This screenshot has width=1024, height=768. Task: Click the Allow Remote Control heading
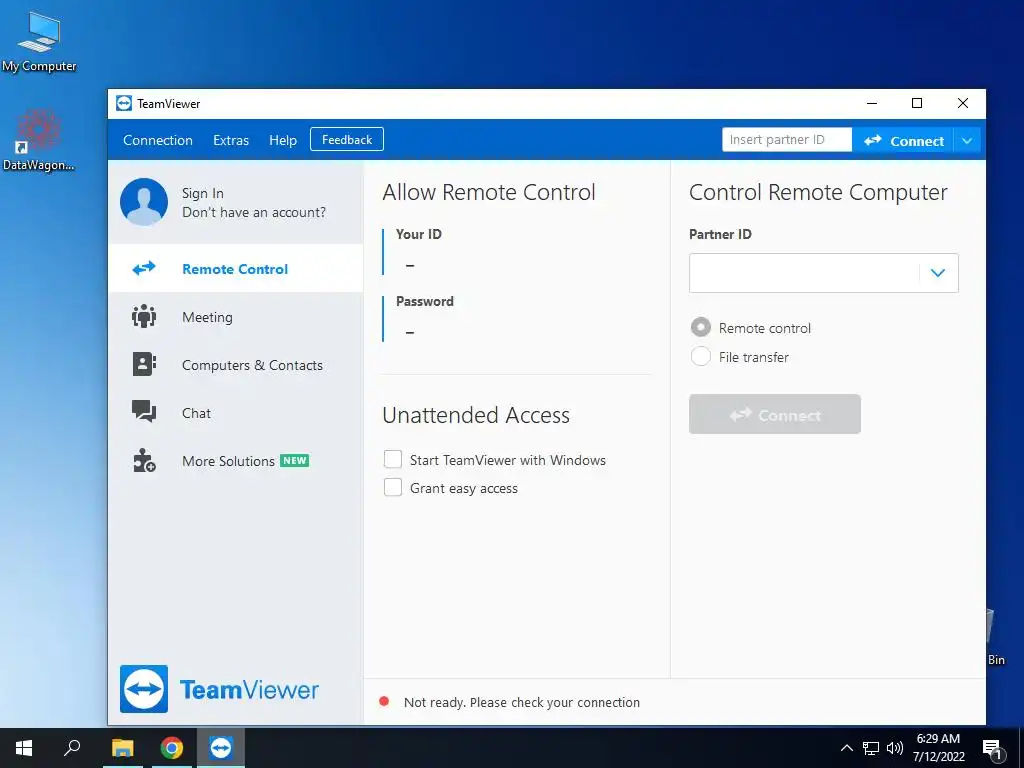coord(488,192)
